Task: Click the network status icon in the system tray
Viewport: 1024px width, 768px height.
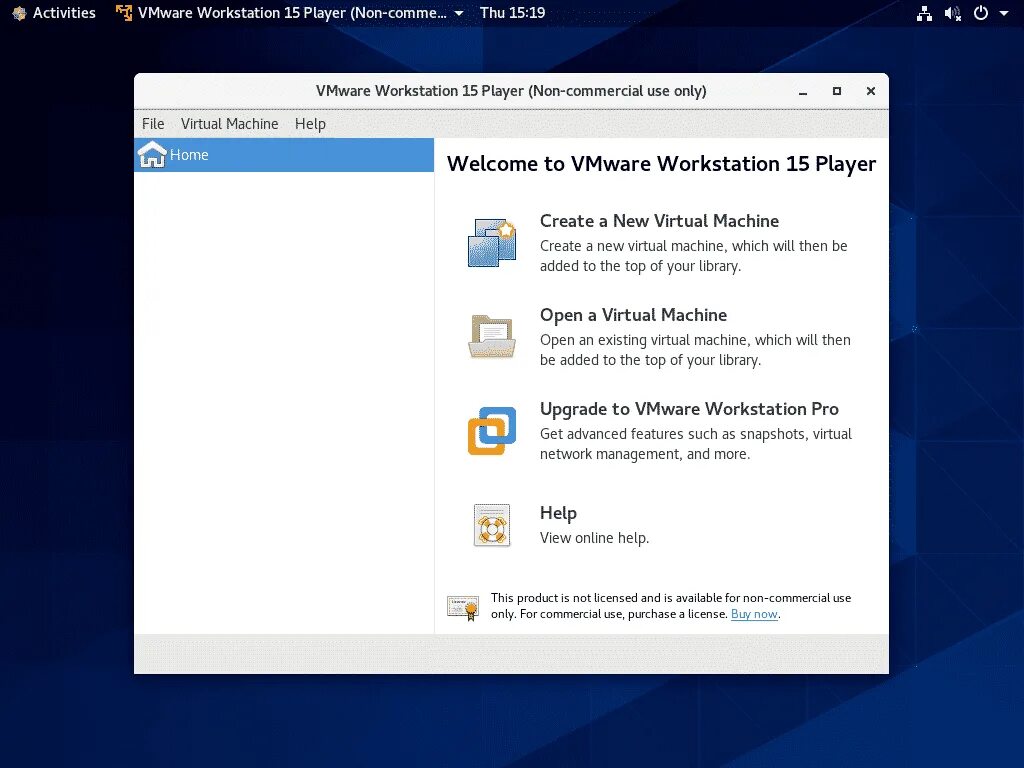Action: pyautogui.click(x=925, y=13)
